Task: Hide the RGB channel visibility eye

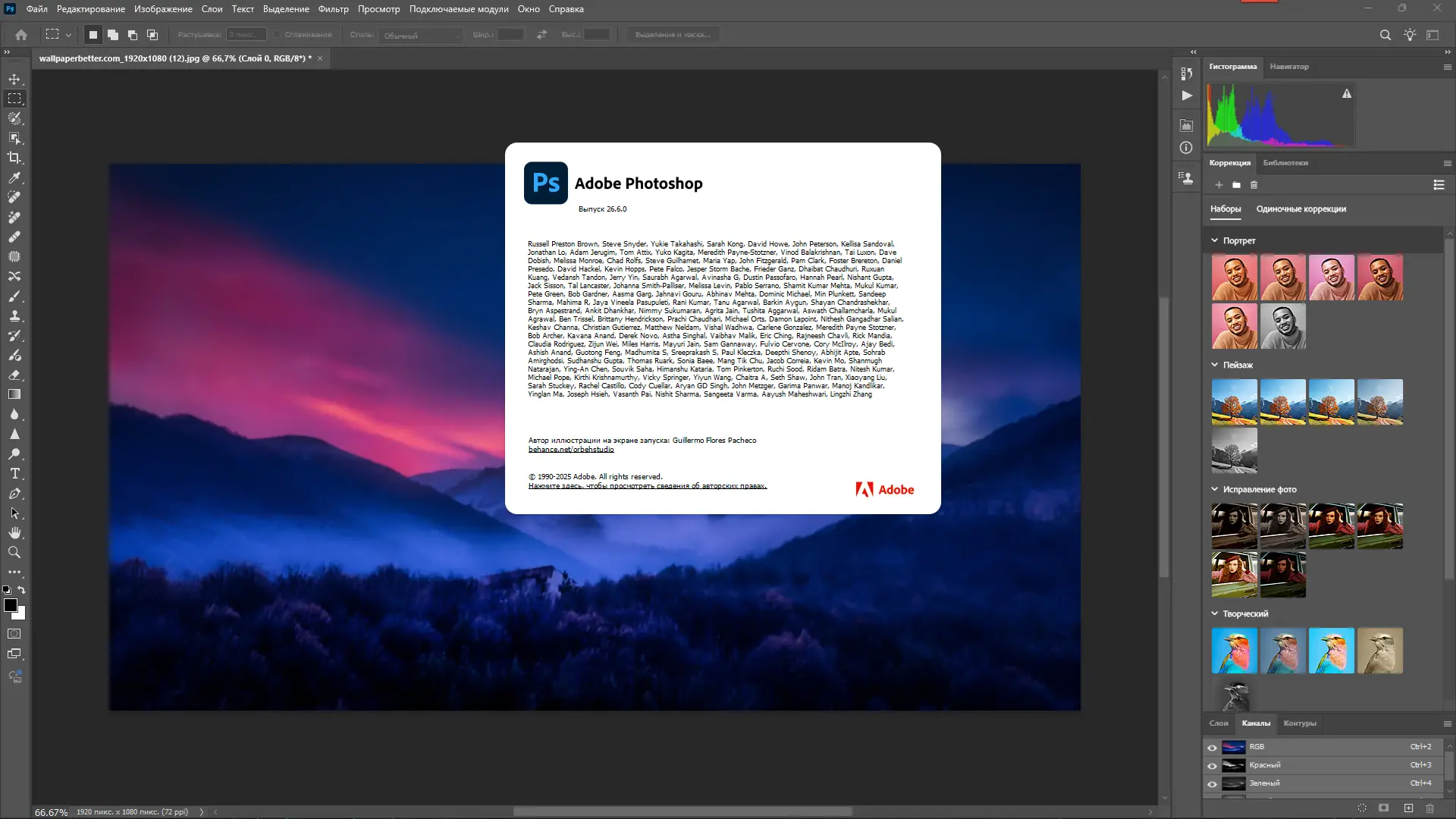Action: 1212,747
